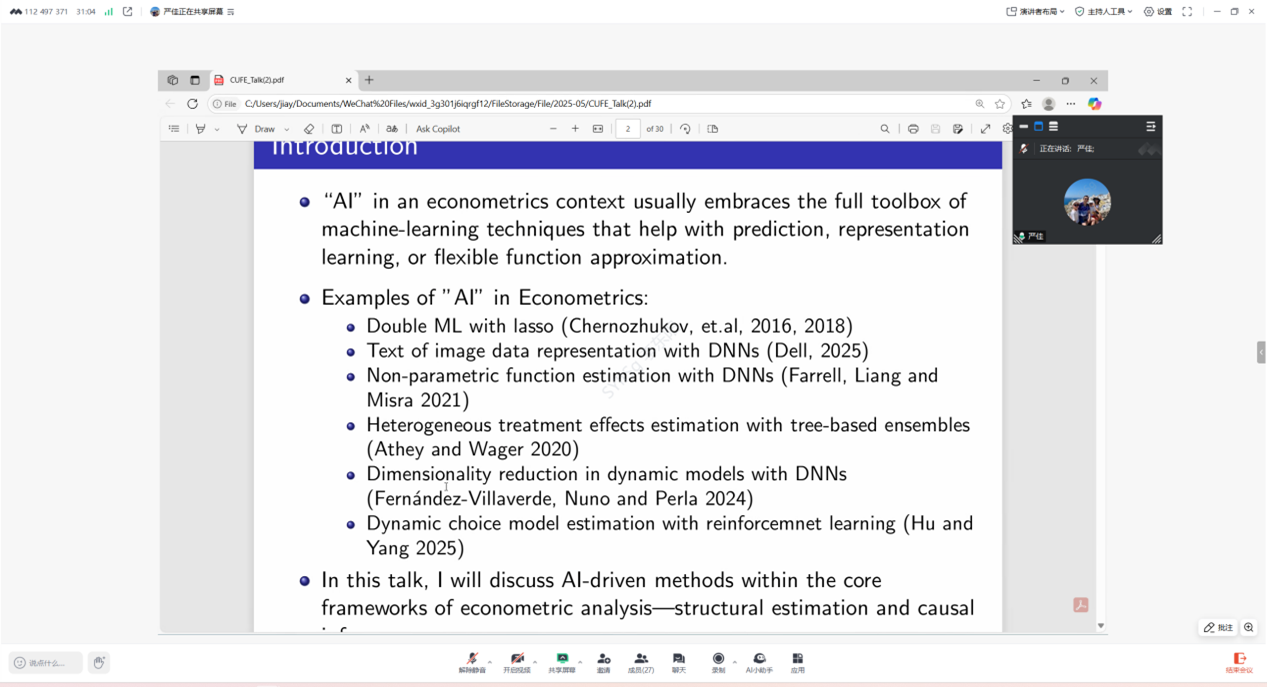Toggle the PDF table of contents

174,129
